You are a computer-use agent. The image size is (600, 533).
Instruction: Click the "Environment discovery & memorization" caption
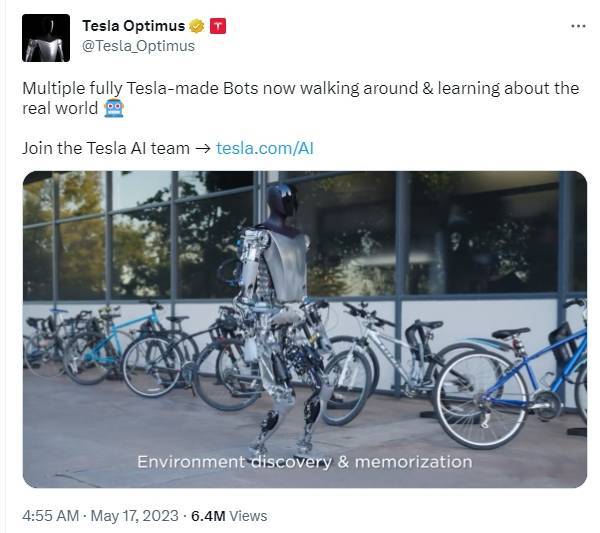(x=304, y=462)
